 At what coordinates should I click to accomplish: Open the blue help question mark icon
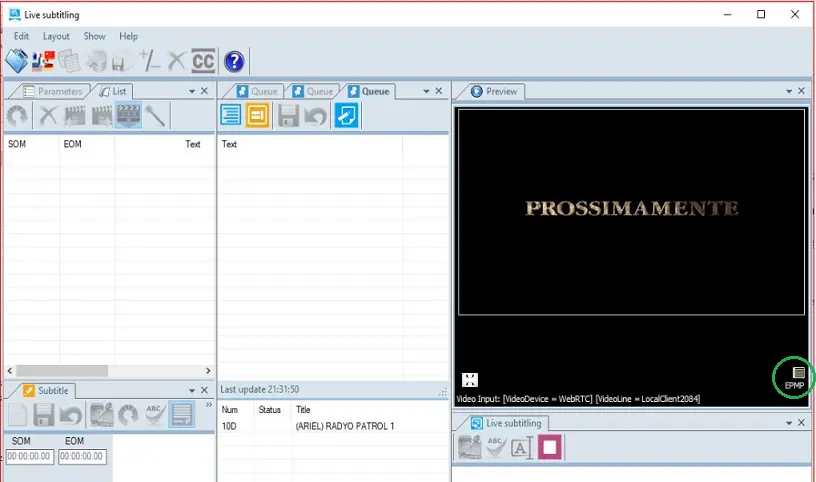click(234, 61)
